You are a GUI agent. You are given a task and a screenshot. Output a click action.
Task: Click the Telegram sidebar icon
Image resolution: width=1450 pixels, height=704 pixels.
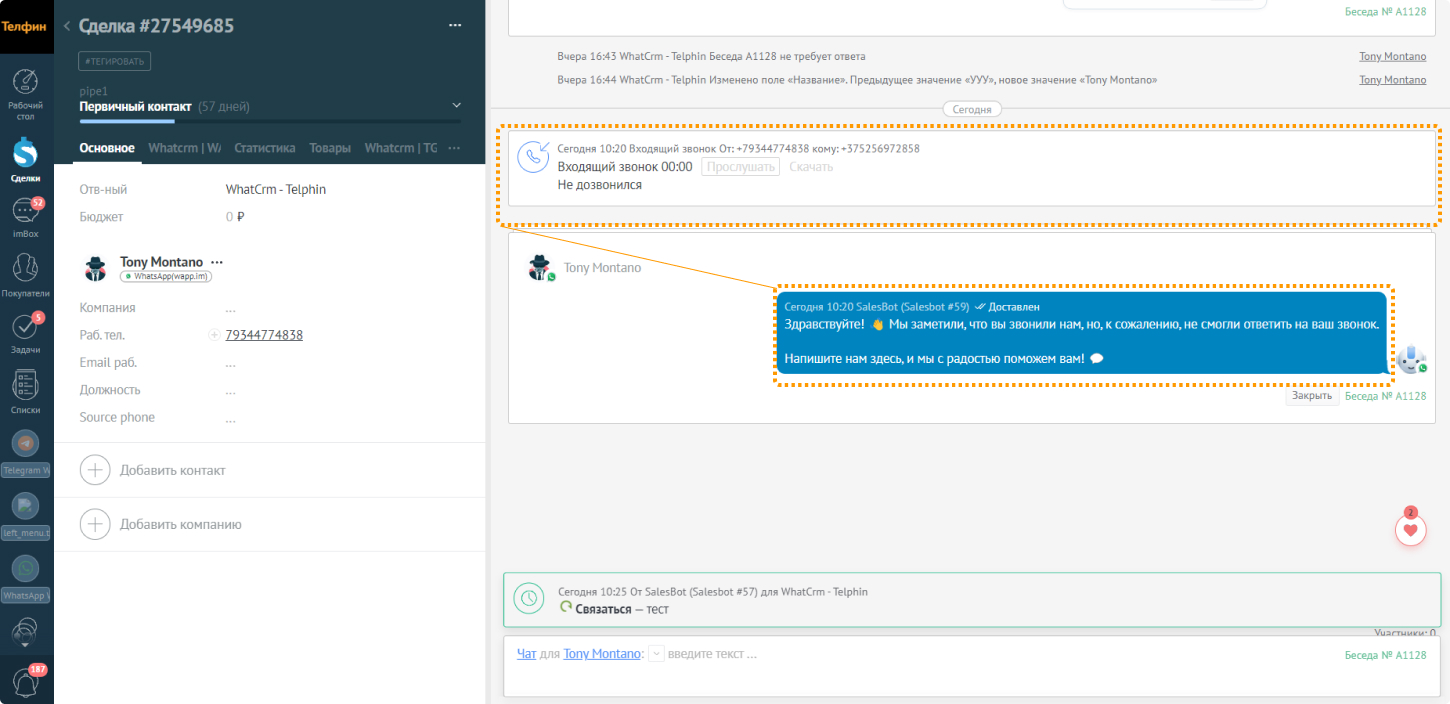pos(26,444)
